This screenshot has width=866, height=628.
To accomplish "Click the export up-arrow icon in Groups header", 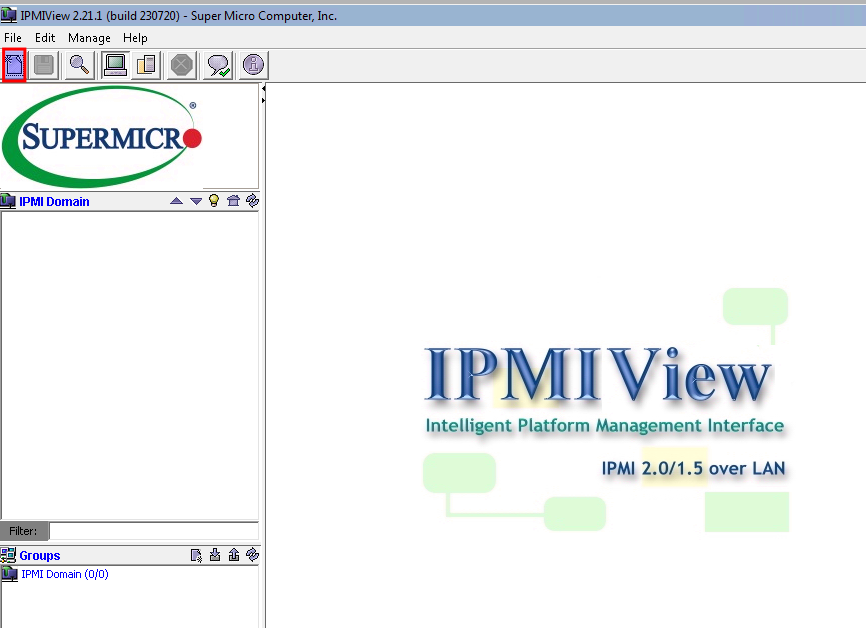I will click(233, 555).
